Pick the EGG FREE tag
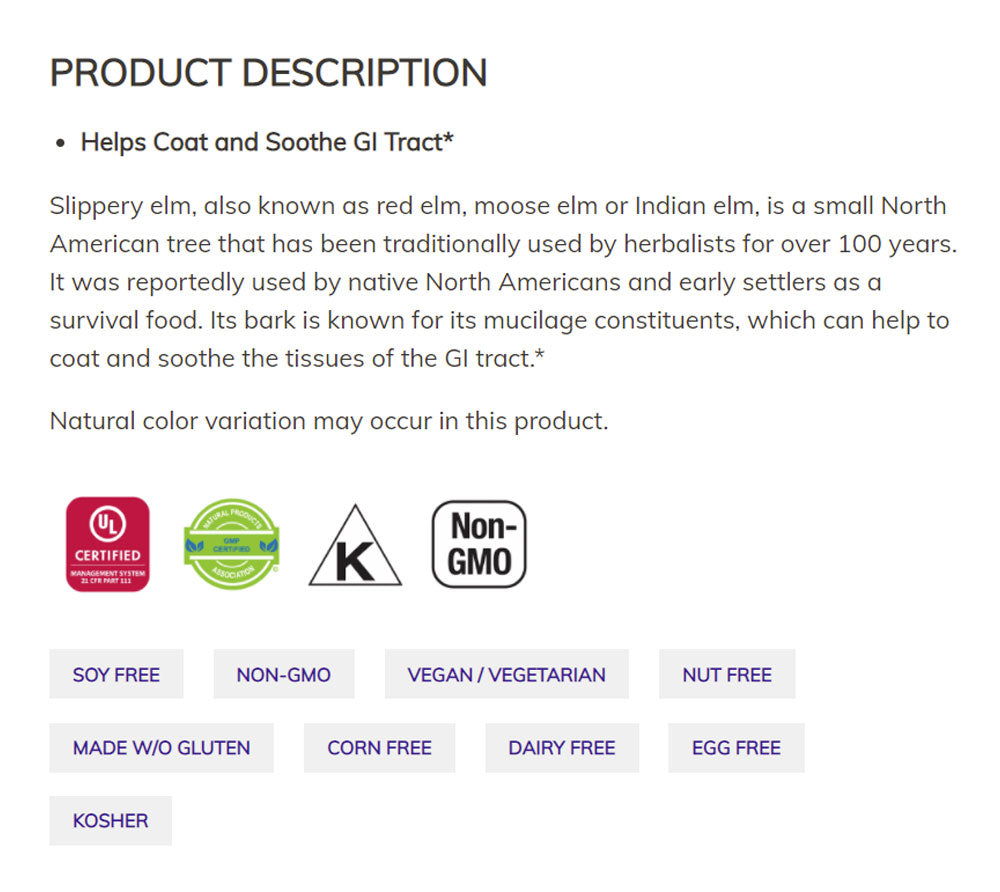1000x892 pixels. point(736,748)
